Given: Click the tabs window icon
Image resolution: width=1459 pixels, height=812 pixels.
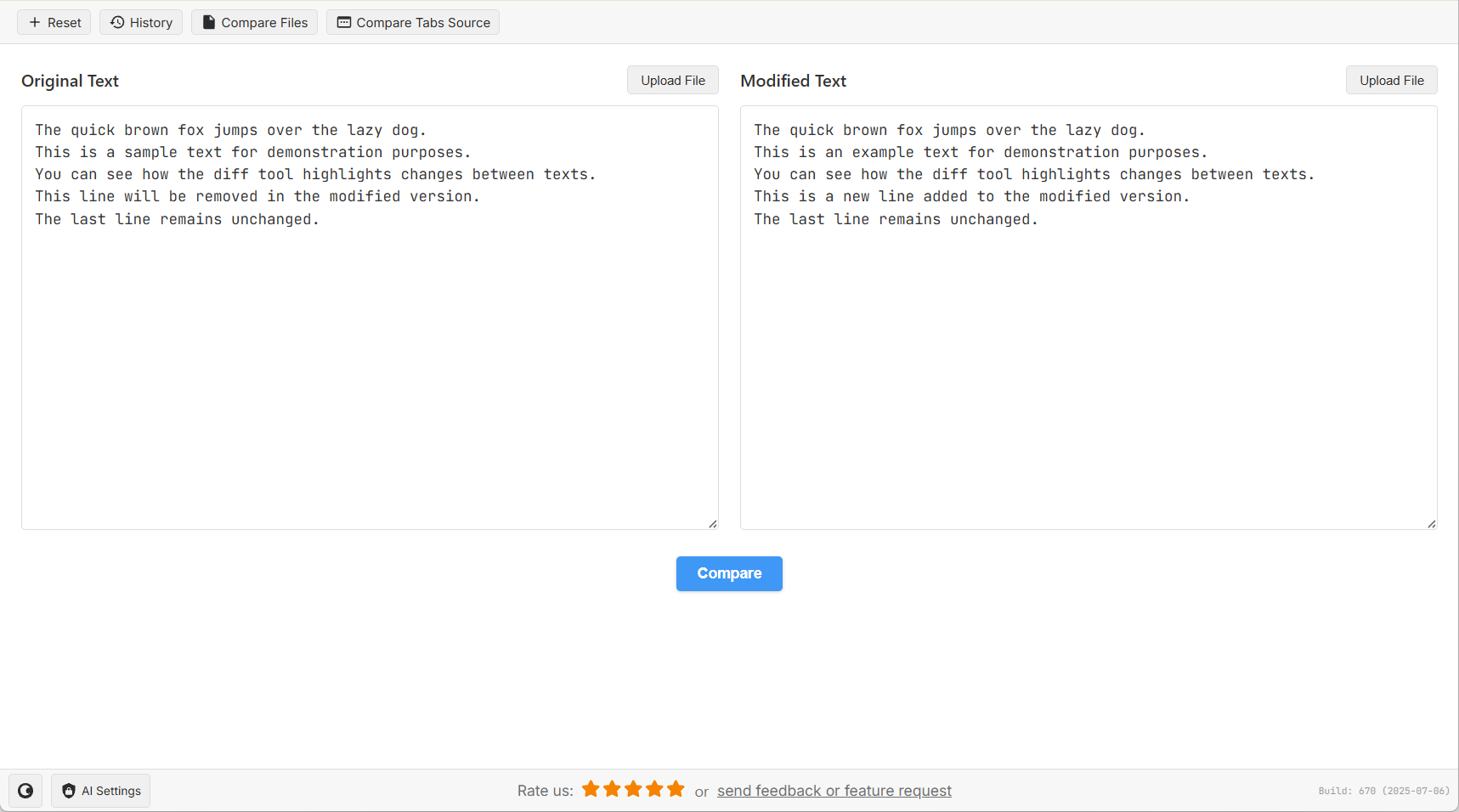Looking at the screenshot, I should (x=344, y=22).
